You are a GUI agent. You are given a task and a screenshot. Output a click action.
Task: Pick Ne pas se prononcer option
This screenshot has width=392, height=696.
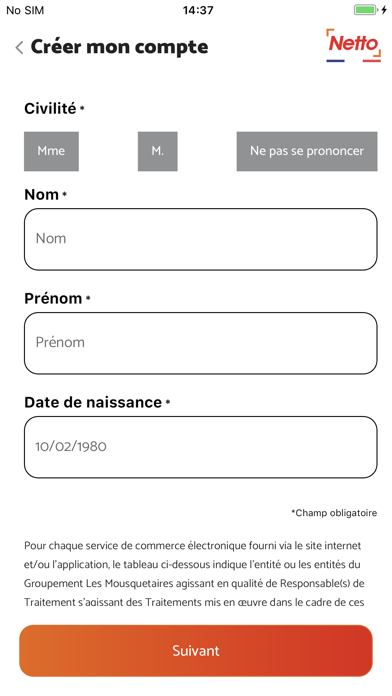[307, 151]
